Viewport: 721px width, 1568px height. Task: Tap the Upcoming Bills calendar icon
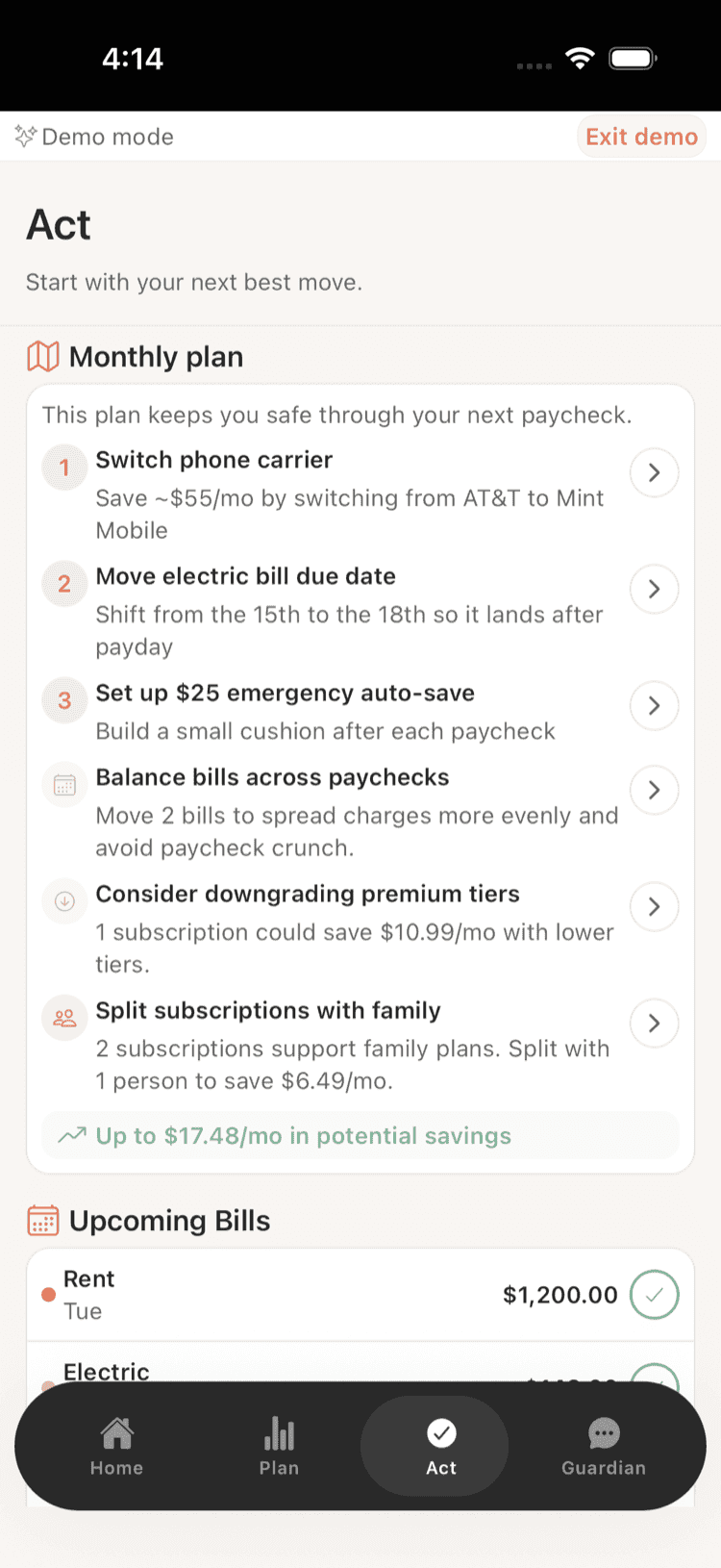pyautogui.click(x=43, y=1221)
